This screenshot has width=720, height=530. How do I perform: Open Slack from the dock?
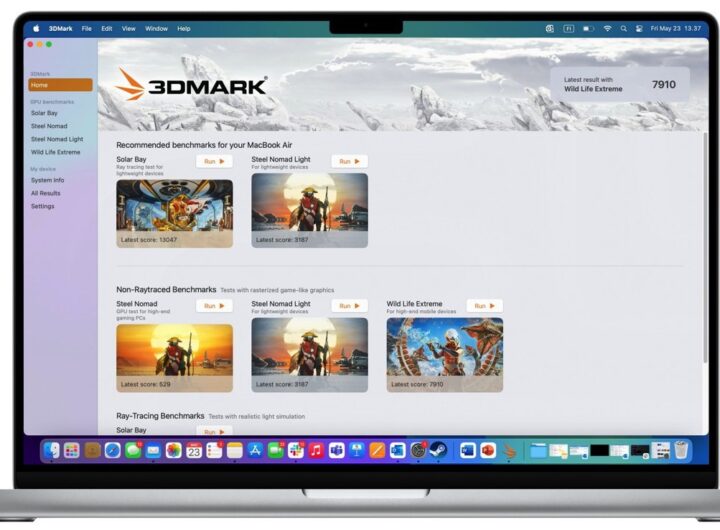(x=296, y=451)
